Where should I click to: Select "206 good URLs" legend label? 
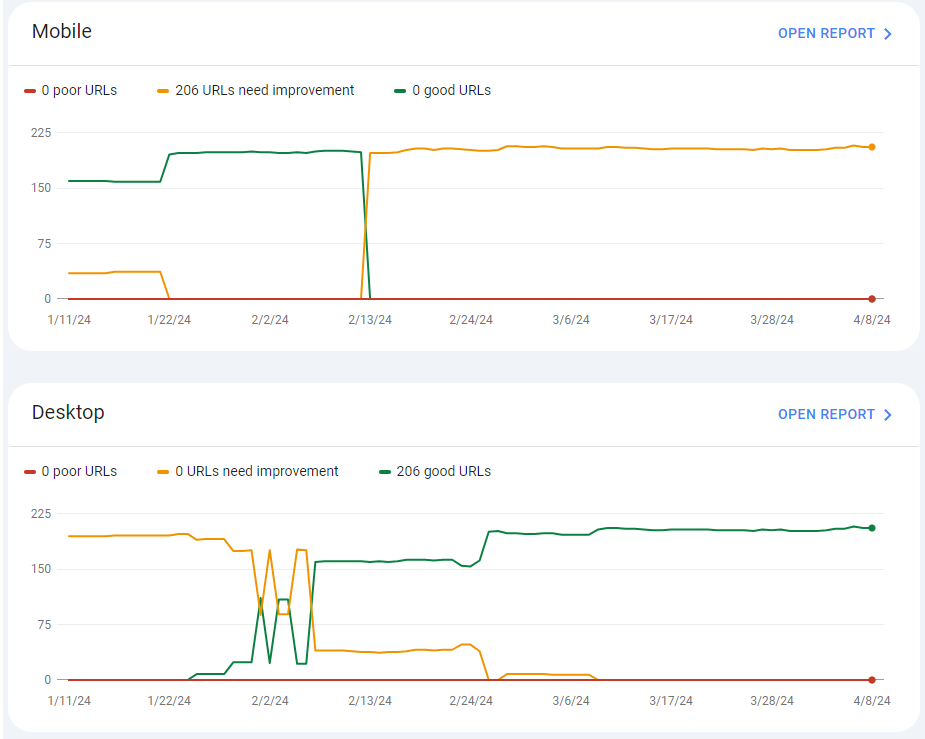click(444, 471)
